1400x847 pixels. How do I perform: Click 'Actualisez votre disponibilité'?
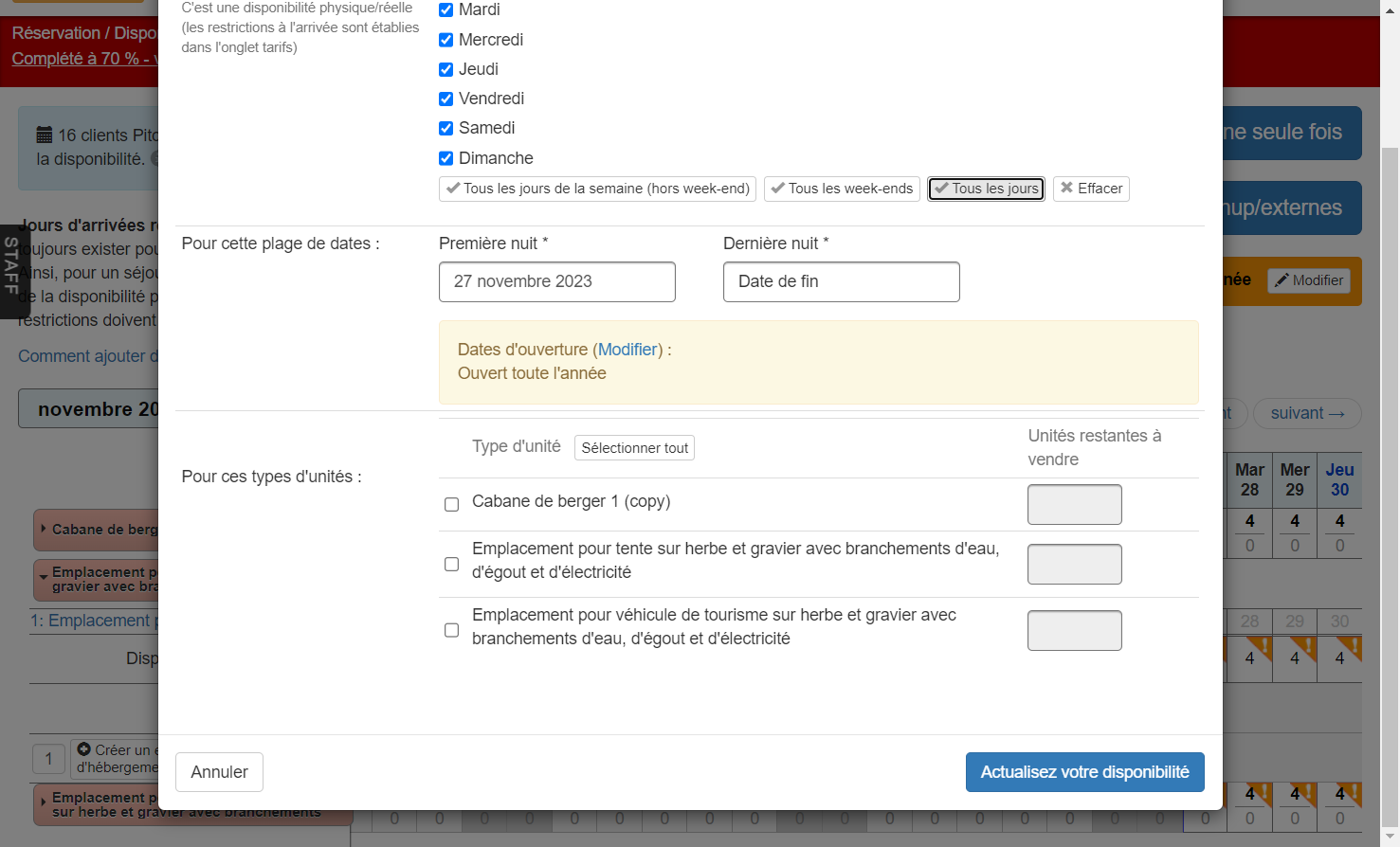1085,772
